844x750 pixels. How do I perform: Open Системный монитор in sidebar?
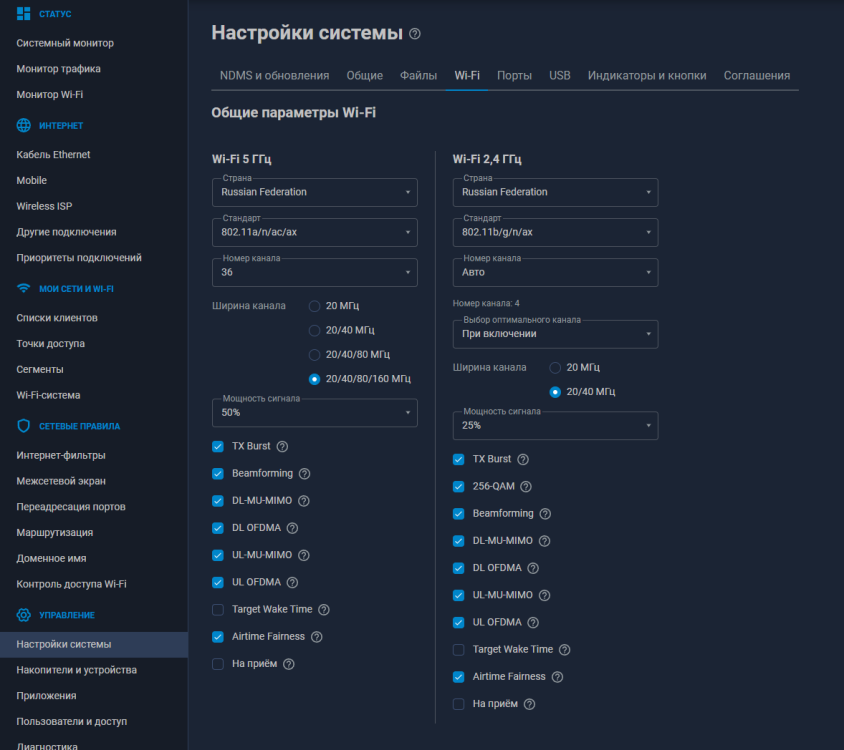(x=65, y=43)
